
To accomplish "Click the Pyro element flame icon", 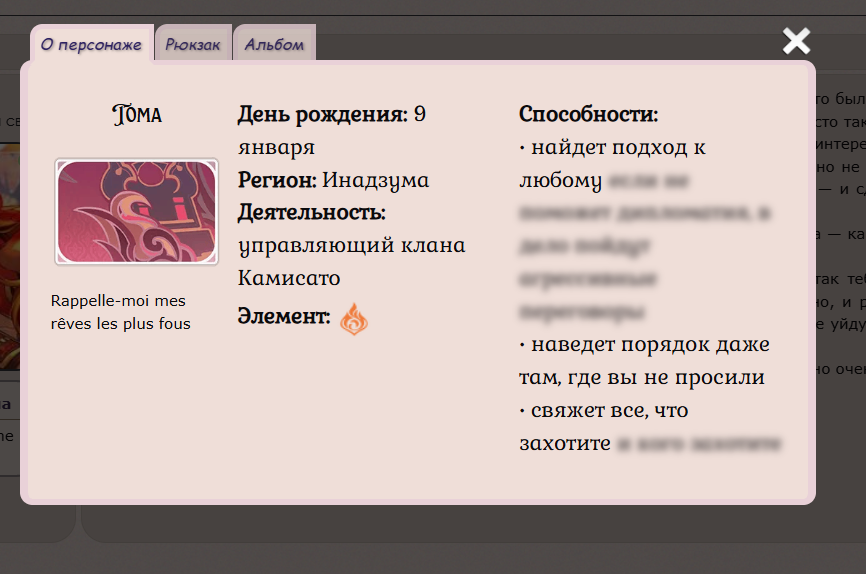I will click(353, 319).
